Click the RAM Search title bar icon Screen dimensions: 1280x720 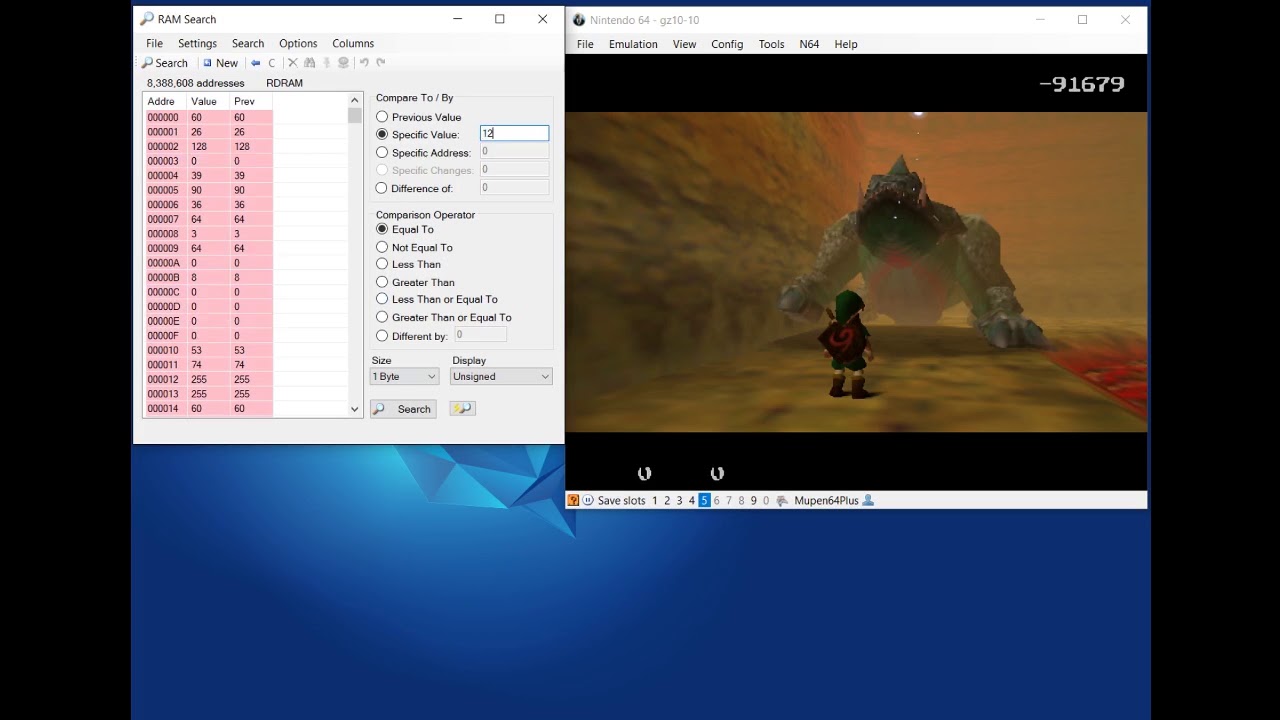point(147,19)
